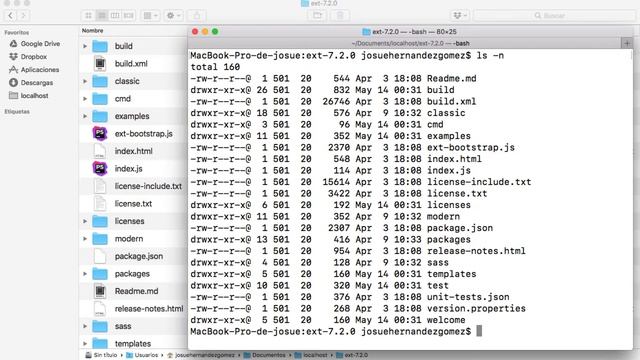Click Sin título in Finder path bar
Image resolution: width=640 pixels, height=360 pixels.
[101, 355]
